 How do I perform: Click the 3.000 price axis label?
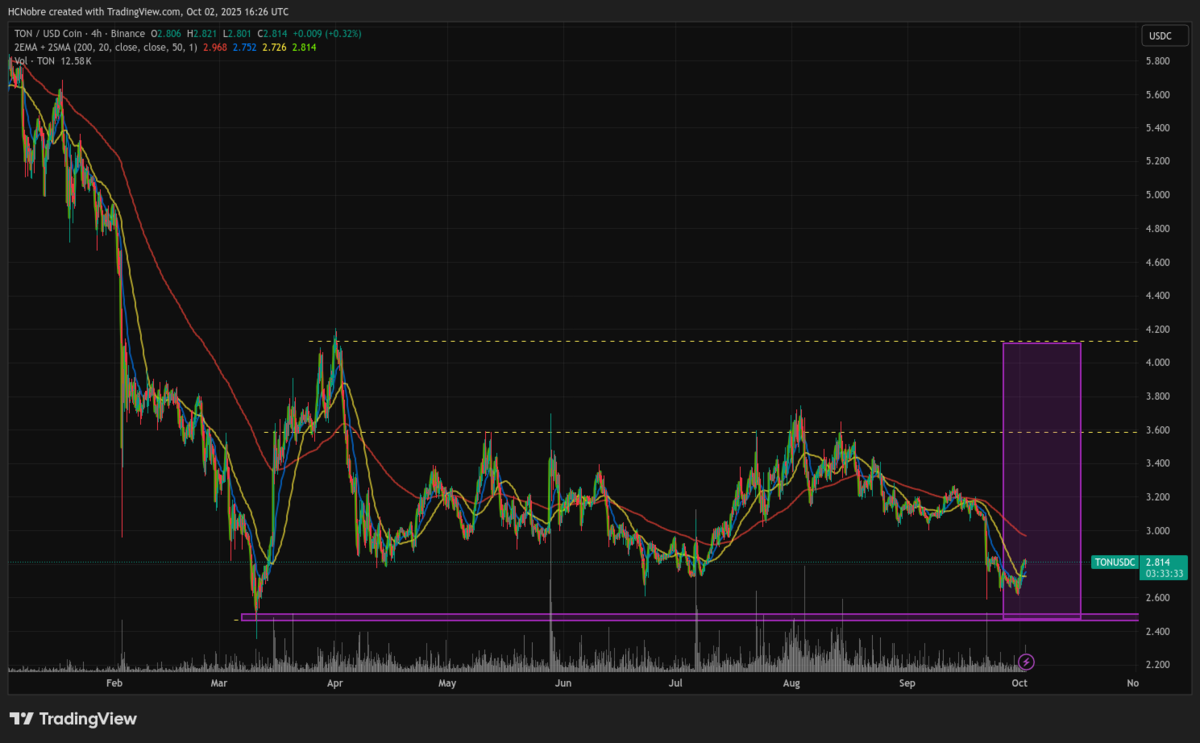pos(1157,531)
